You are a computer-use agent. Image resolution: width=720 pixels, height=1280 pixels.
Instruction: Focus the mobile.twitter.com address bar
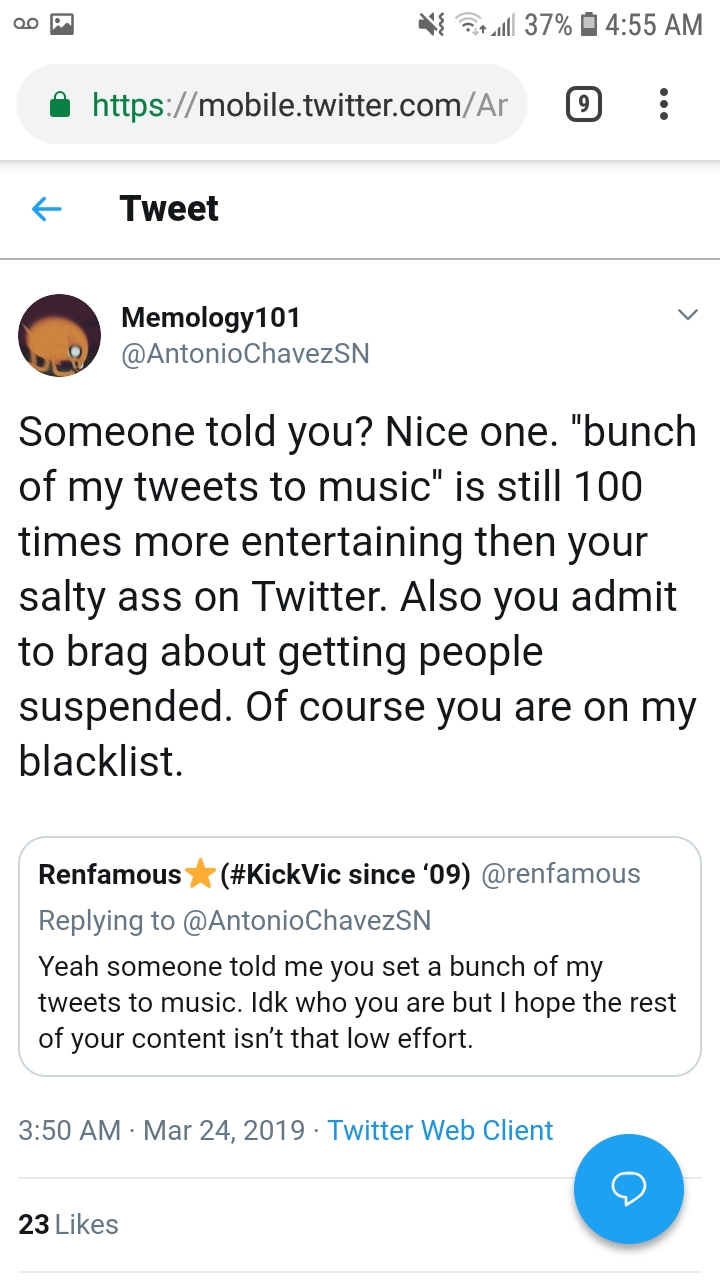point(271,104)
